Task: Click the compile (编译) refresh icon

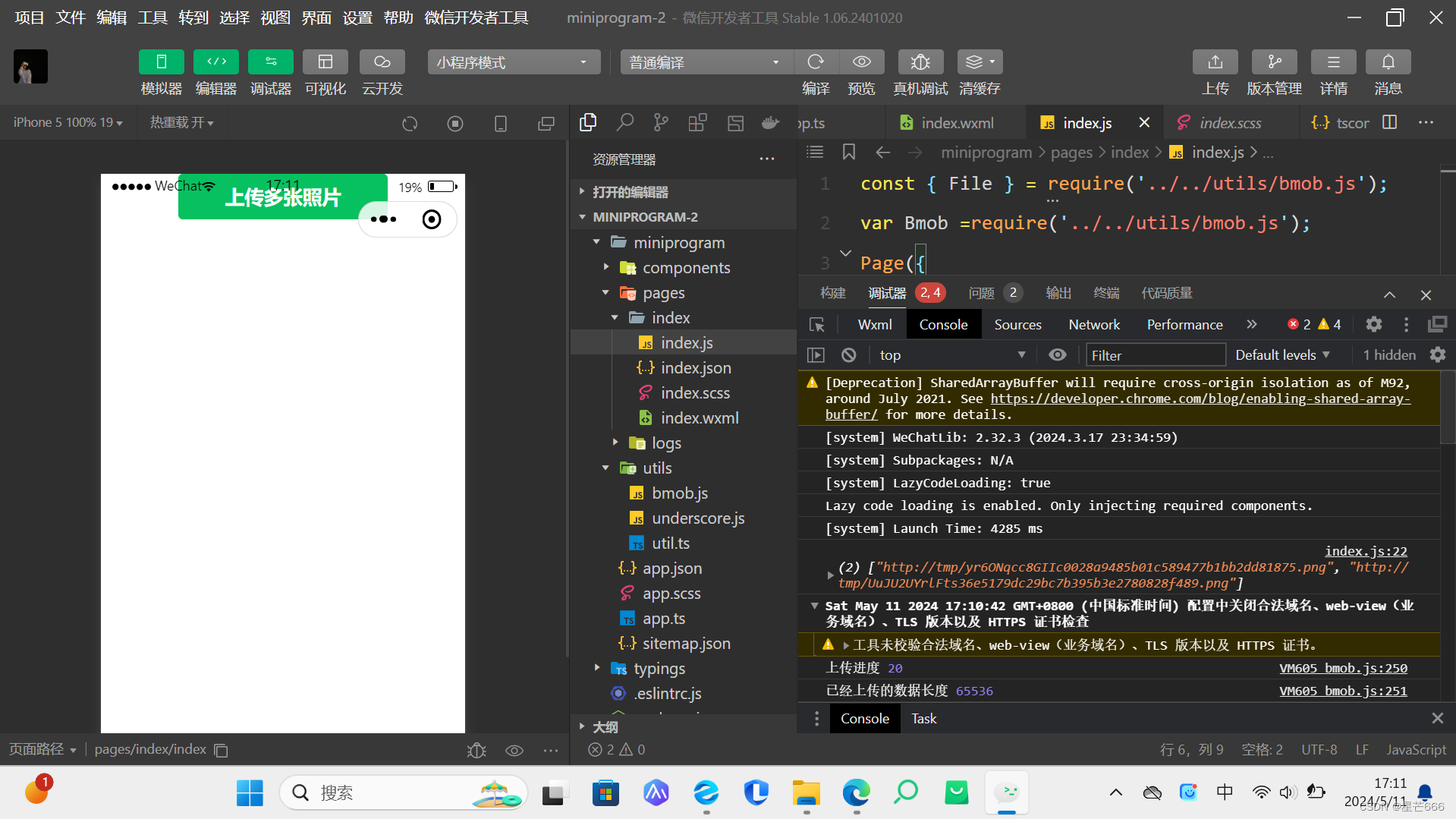Action: pos(816,62)
